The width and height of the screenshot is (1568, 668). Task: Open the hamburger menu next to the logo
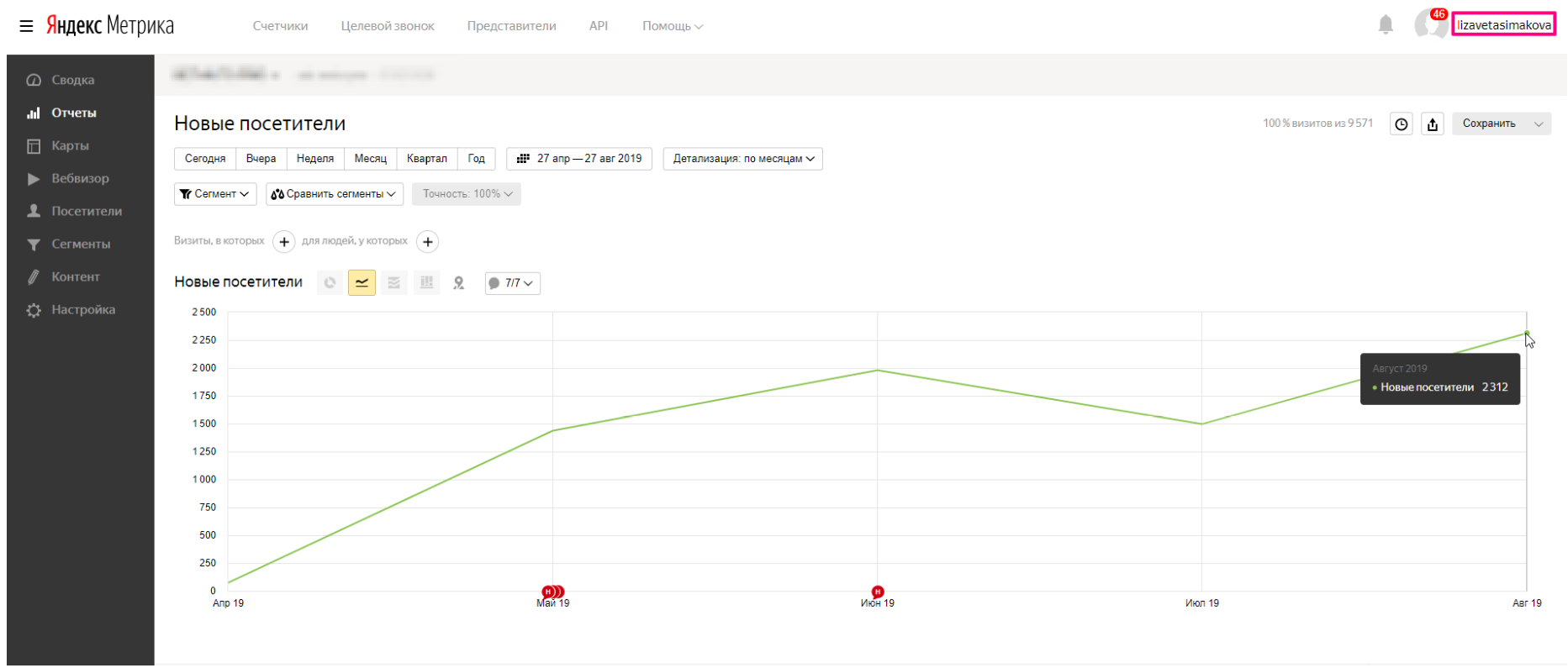point(26,26)
